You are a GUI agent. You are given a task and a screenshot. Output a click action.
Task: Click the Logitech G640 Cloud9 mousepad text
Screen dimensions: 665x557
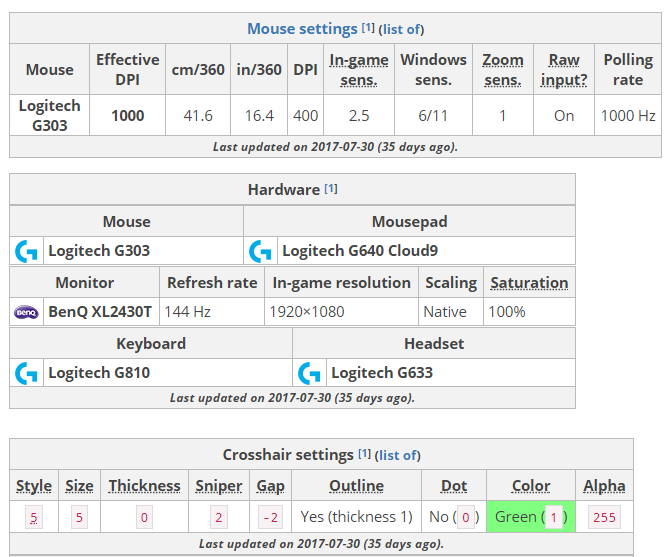pyautogui.click(x=360, y=251)
